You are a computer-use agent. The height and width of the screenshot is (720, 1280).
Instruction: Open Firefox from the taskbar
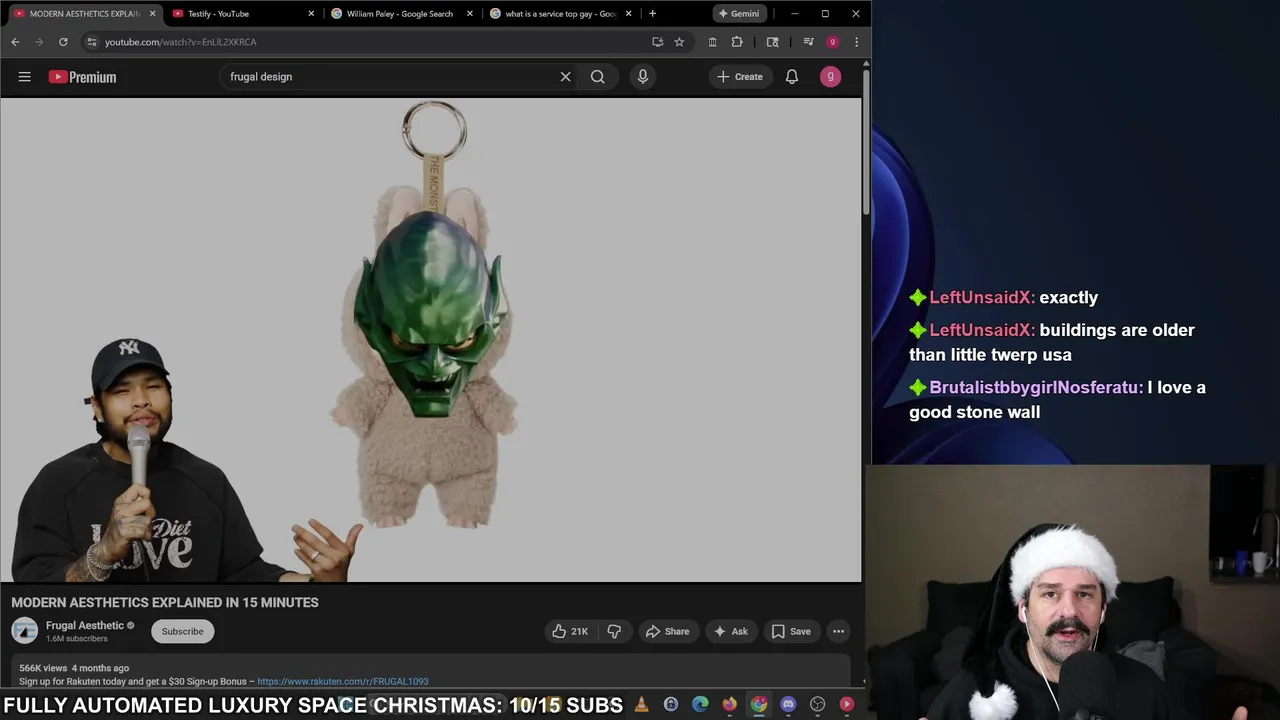[x=729, y=704]
